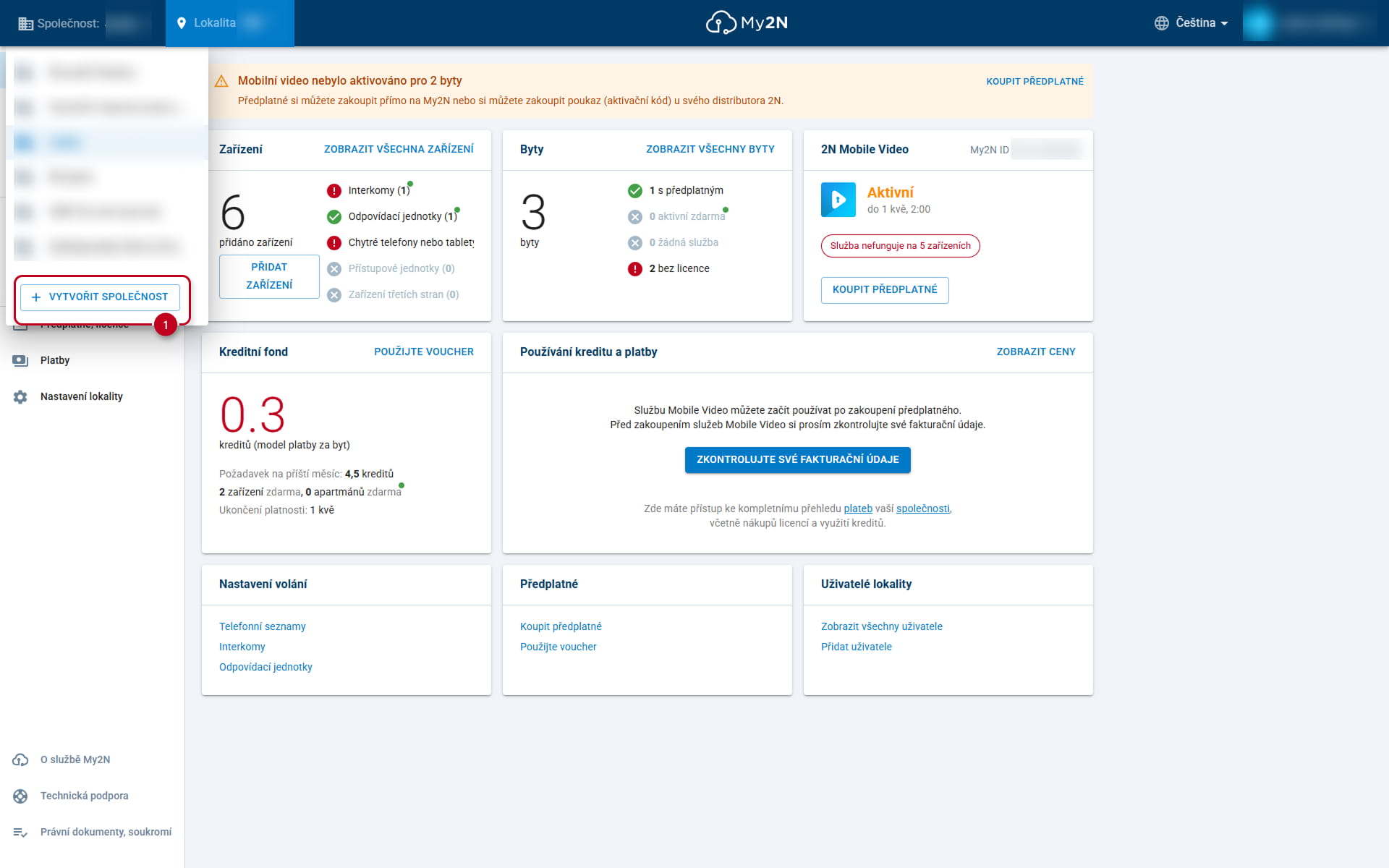The height and width of the screenshot is (868, 1389).
Task: Click the globe language icon
Action: [x=1161, y=23]
